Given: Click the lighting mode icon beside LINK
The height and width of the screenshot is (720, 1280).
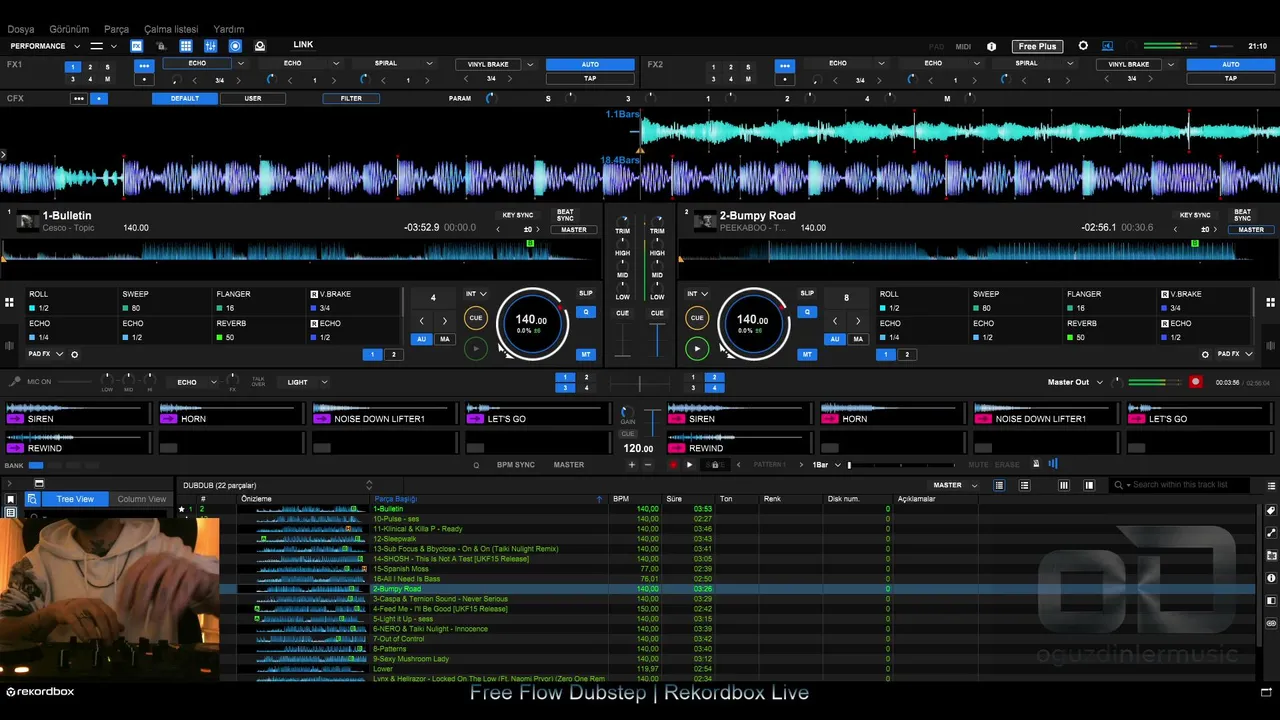Looking at the screenshot, I should (x=260, y=46).
